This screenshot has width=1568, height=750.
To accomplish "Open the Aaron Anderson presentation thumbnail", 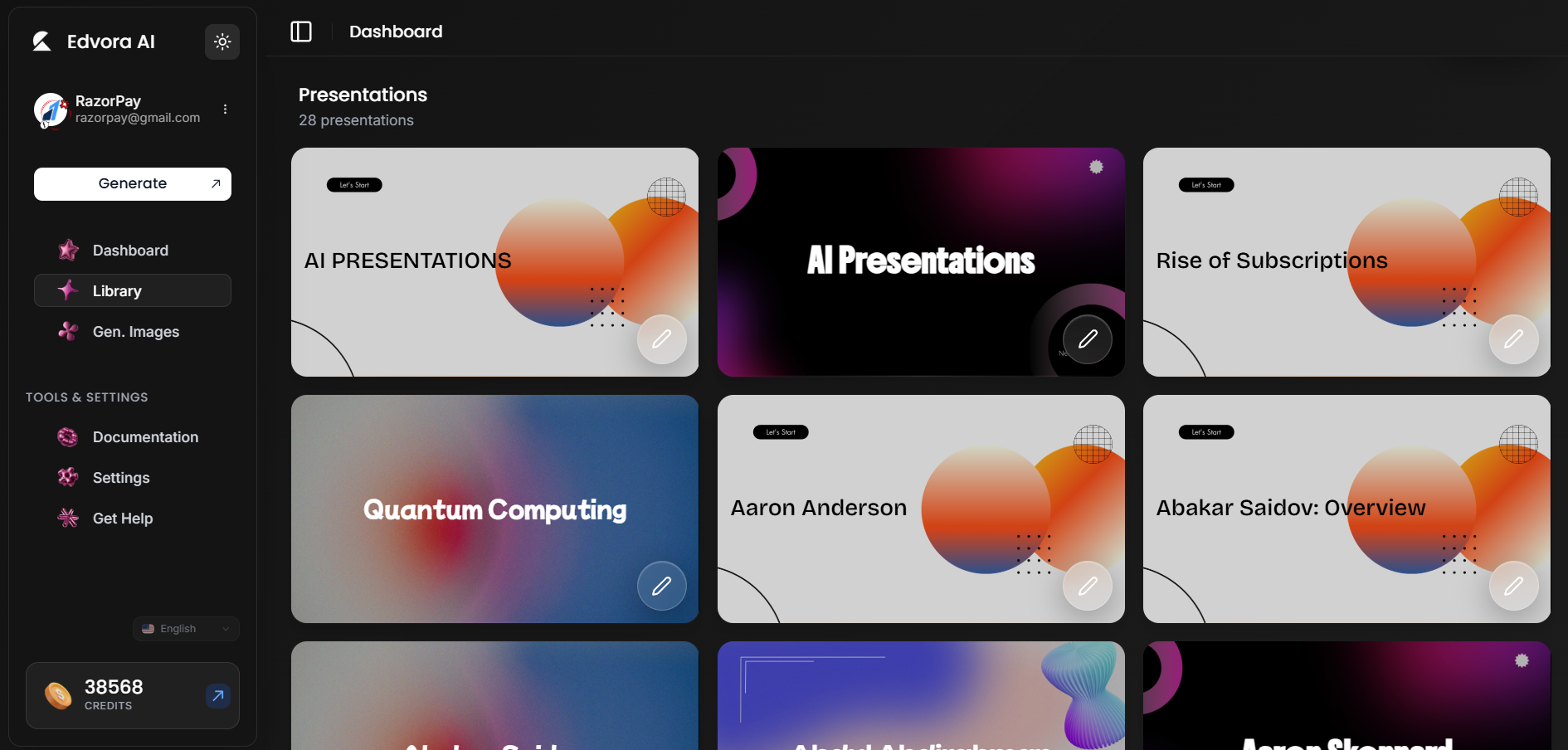I will click(x=921, y=509).
